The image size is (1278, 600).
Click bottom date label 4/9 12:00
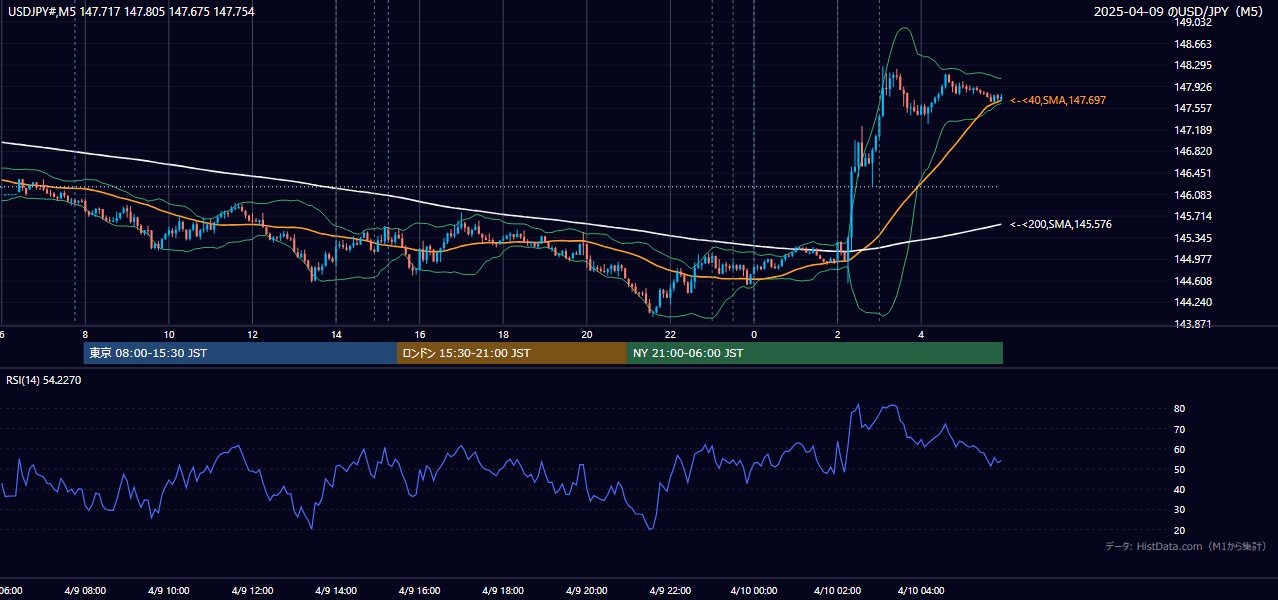pyautogui.click(x=252, y=591)
